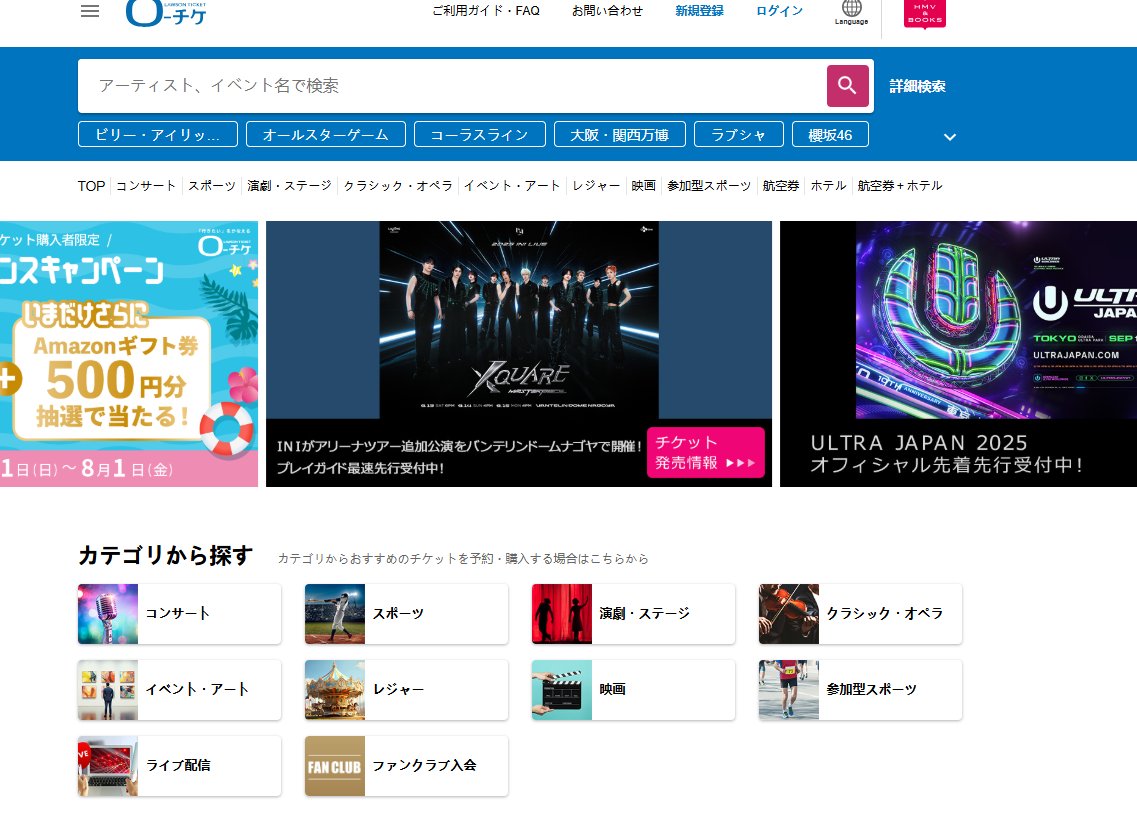
Task: Open イベント・アート in the navigation bar
Action: tap(512, 186)
